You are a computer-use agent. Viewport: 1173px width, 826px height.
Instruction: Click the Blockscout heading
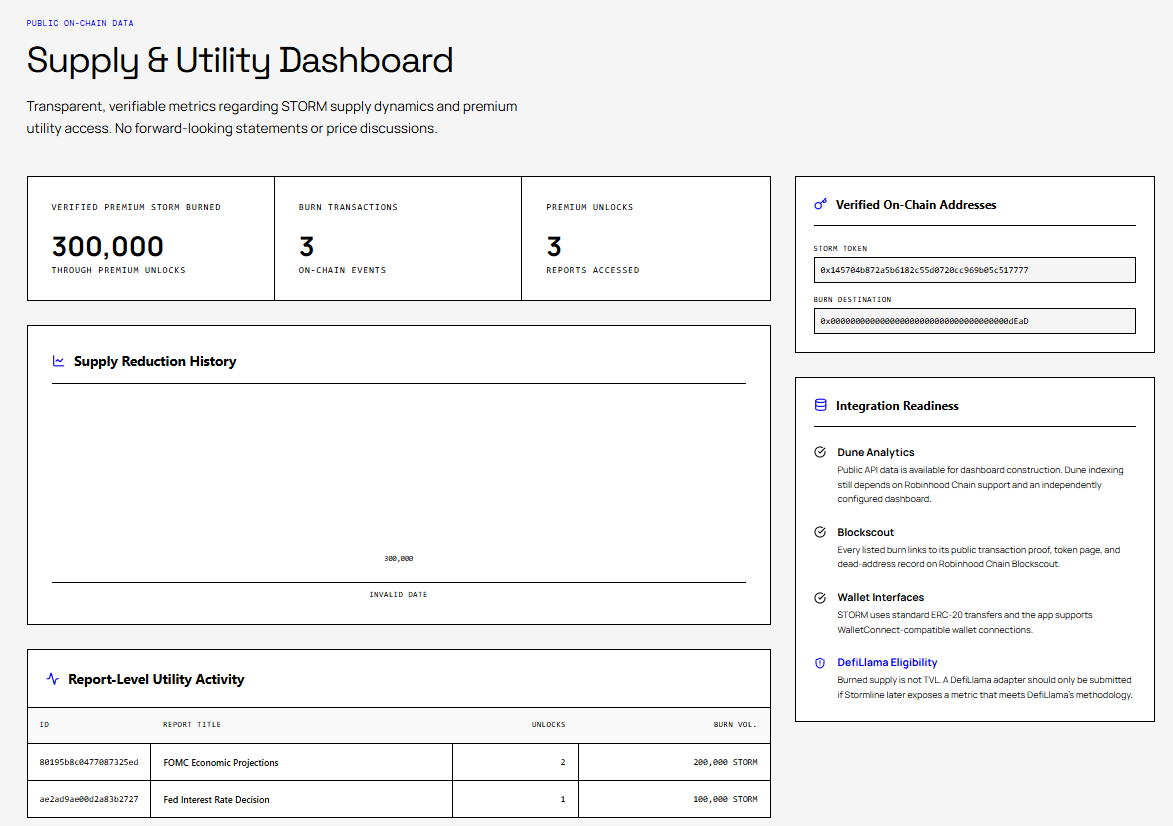point(866,532)
